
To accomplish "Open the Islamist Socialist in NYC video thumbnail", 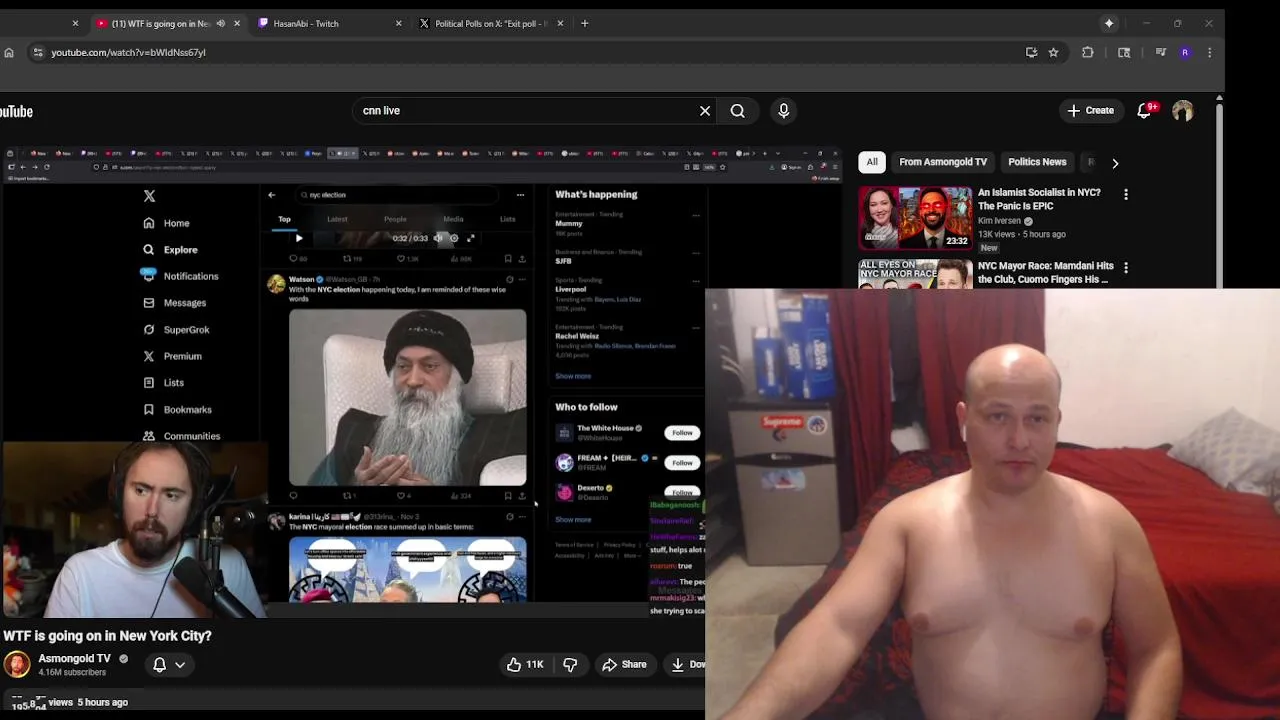I will 915,217.
